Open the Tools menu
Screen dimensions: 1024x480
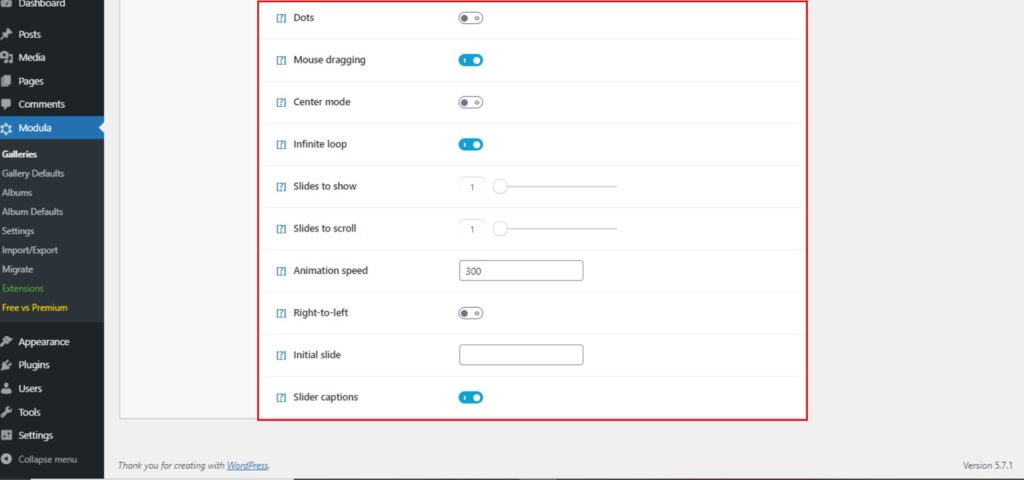(52, 412)
